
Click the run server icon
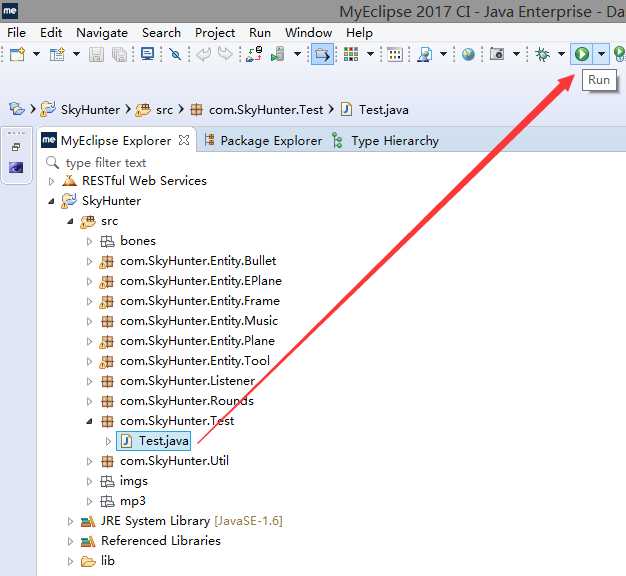(x=278, y=54)
